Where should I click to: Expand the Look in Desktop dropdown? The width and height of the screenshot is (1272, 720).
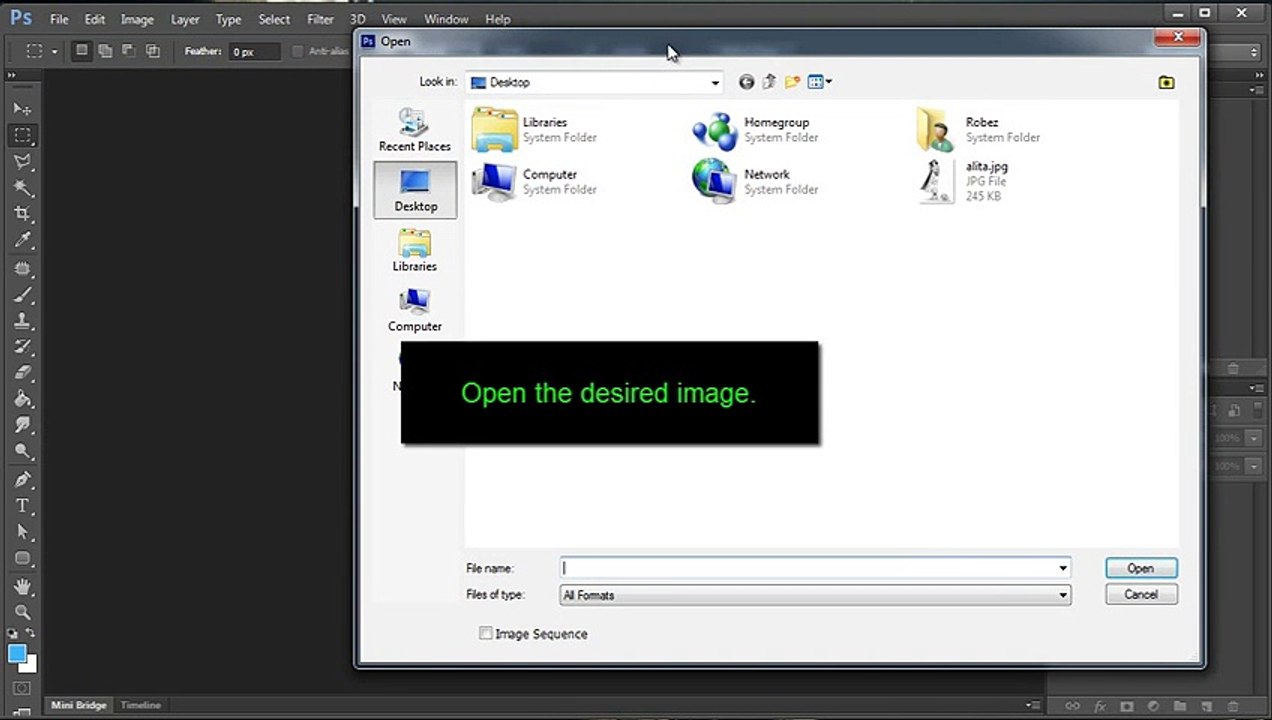coord(715,82)
